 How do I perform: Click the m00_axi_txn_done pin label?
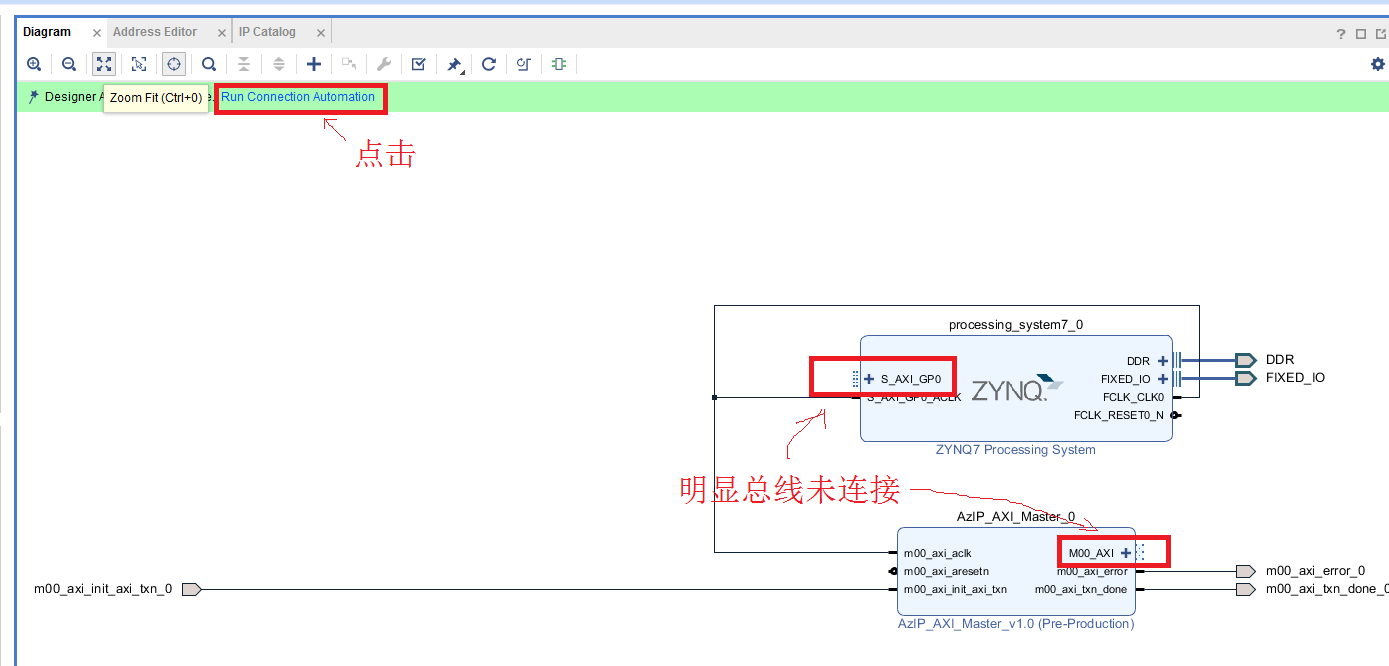[x=1081, y=589]
